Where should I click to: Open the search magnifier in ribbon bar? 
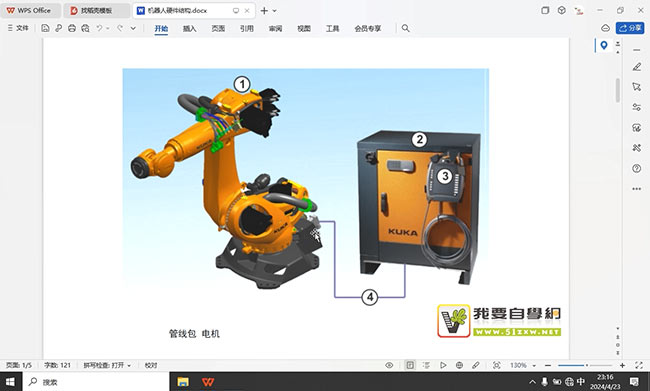tap(405, 28)
